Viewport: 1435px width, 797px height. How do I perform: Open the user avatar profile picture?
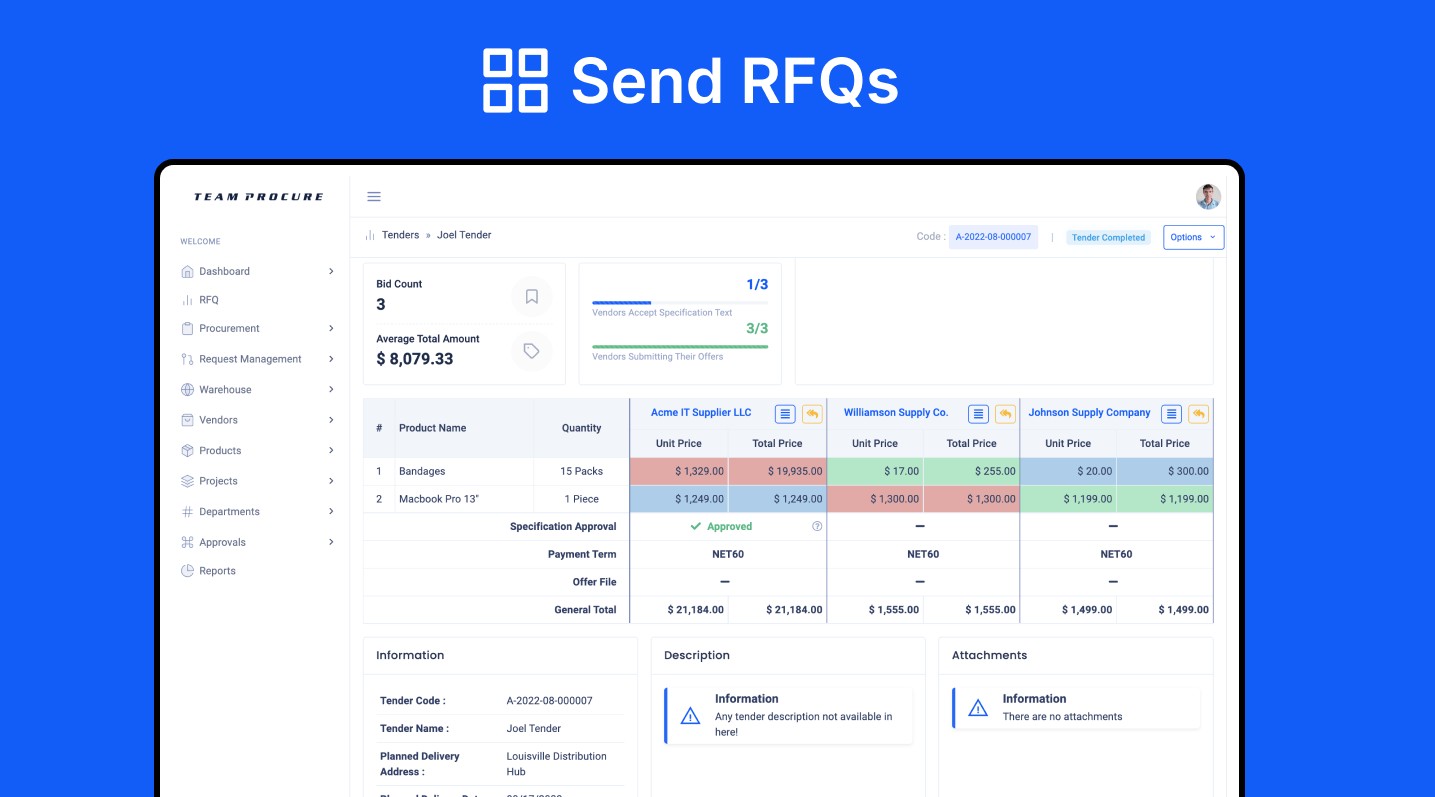(x=1208, y=197)
